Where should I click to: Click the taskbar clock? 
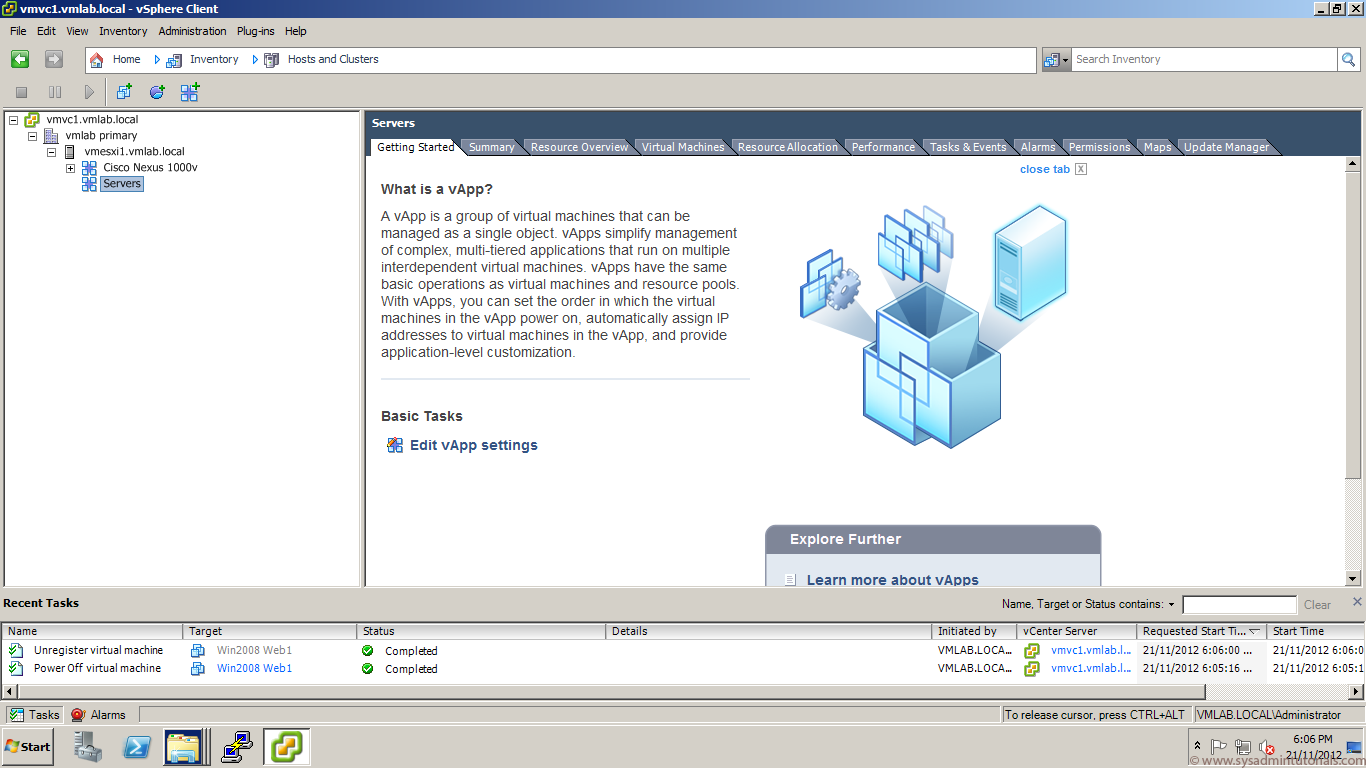tap(1312, 747)
